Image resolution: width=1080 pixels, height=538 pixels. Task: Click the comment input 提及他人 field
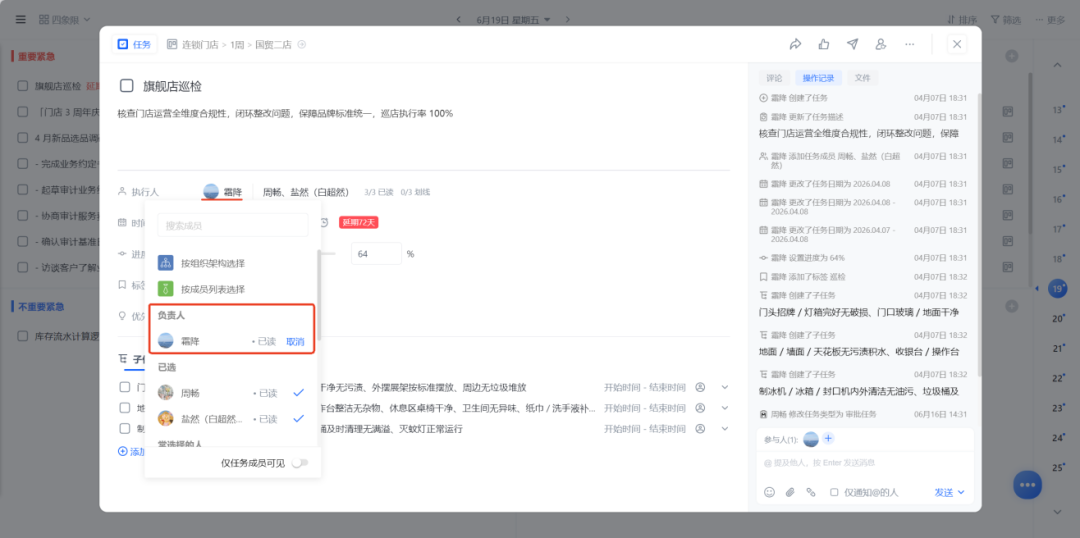tap(865, 463)
